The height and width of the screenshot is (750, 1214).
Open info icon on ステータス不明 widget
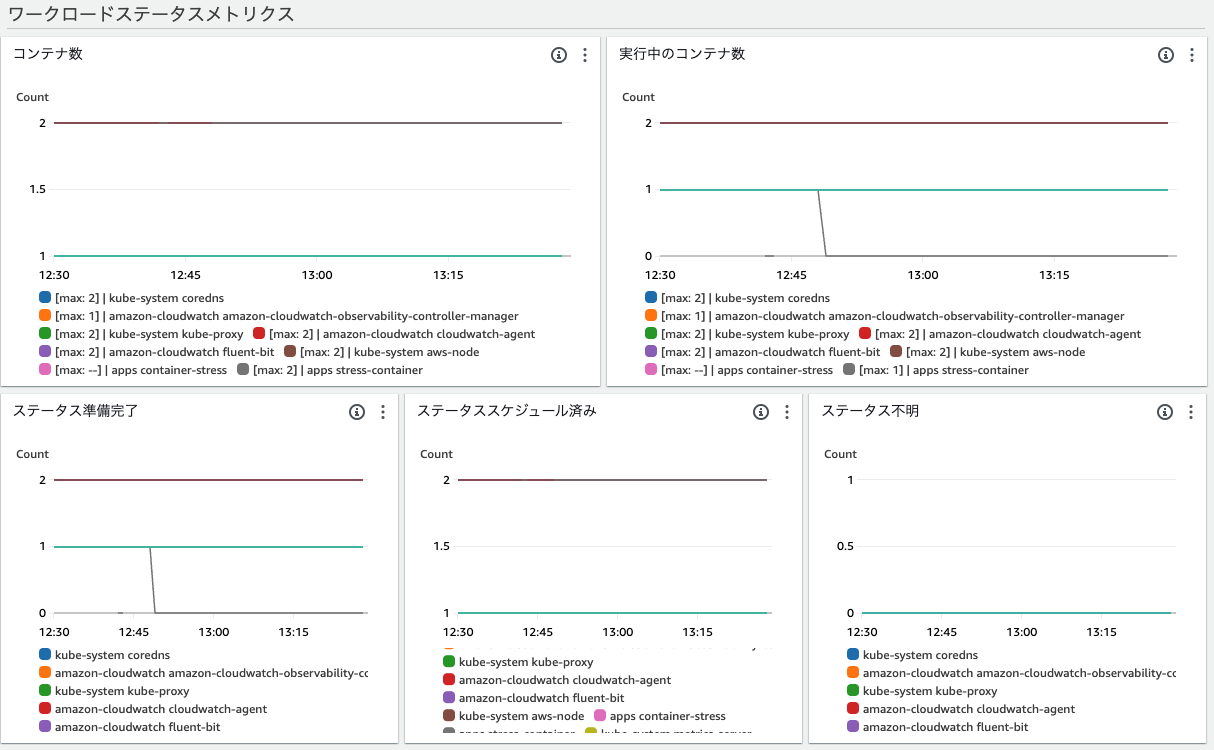click(x=1165, y=412)
